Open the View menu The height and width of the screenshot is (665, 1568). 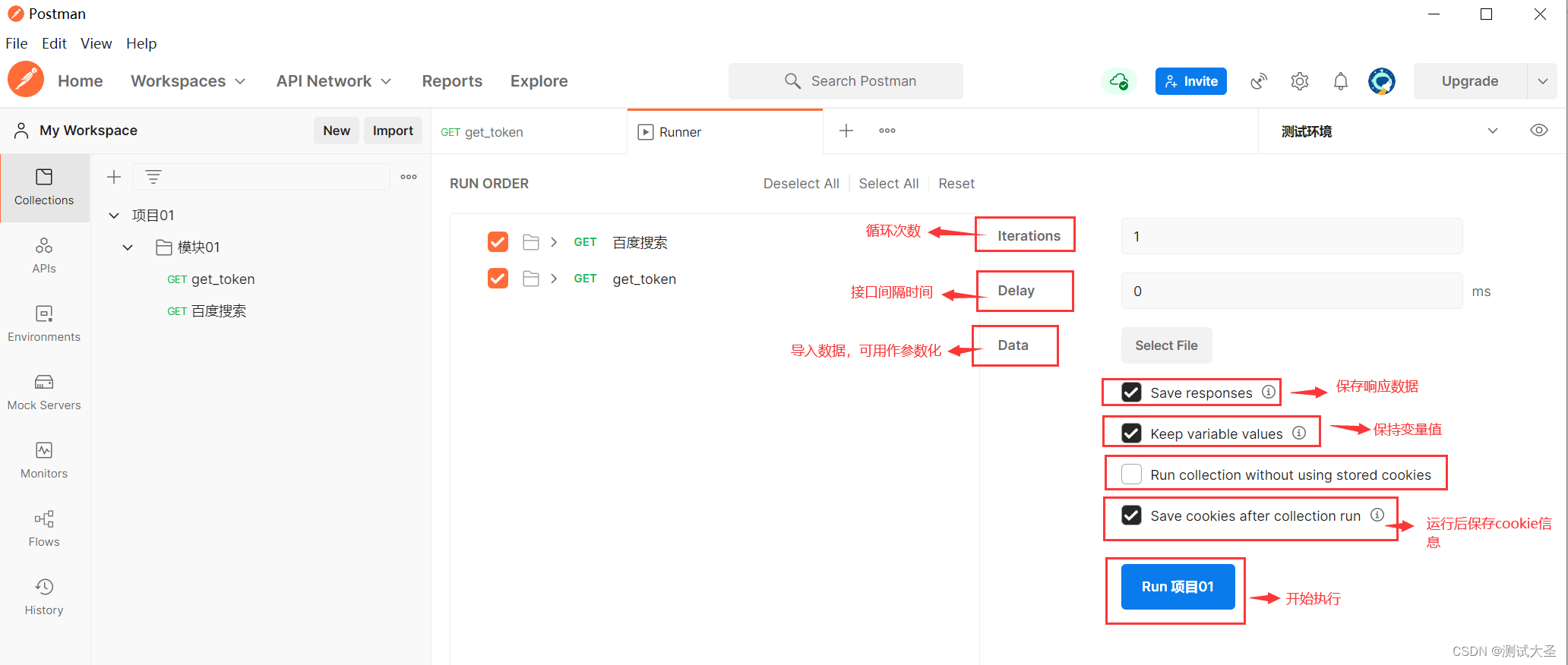96,43
